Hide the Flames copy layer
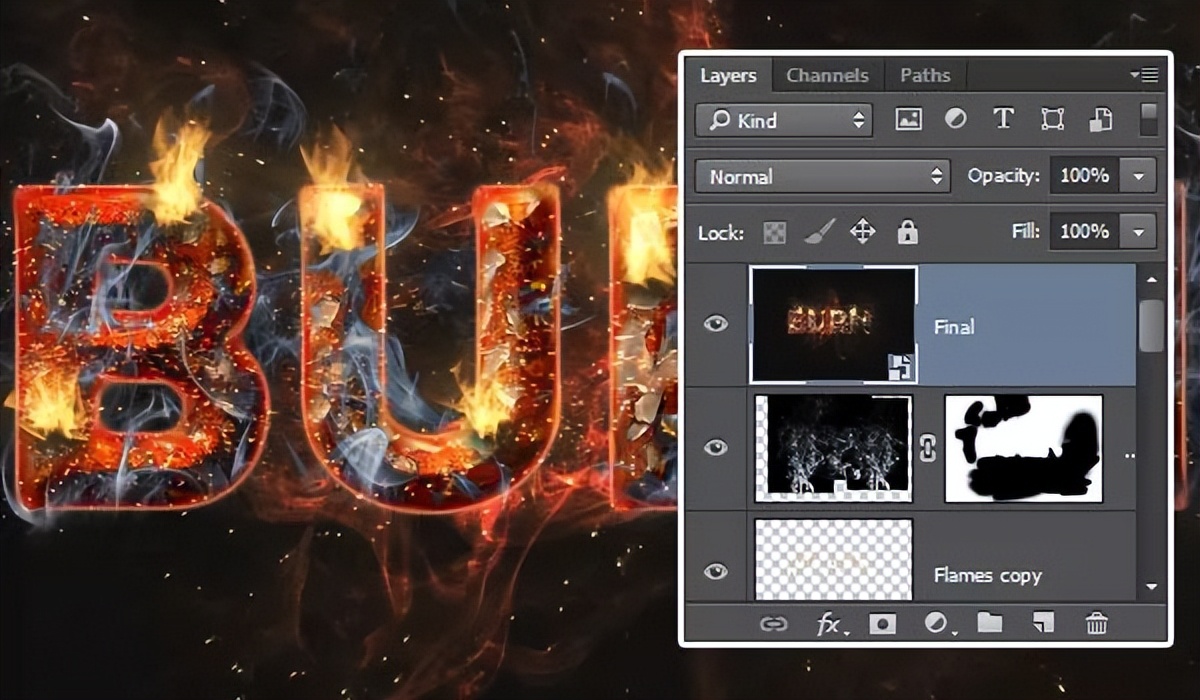The image size is (1200, 700). pyautogui.click(x=715, y=572)
